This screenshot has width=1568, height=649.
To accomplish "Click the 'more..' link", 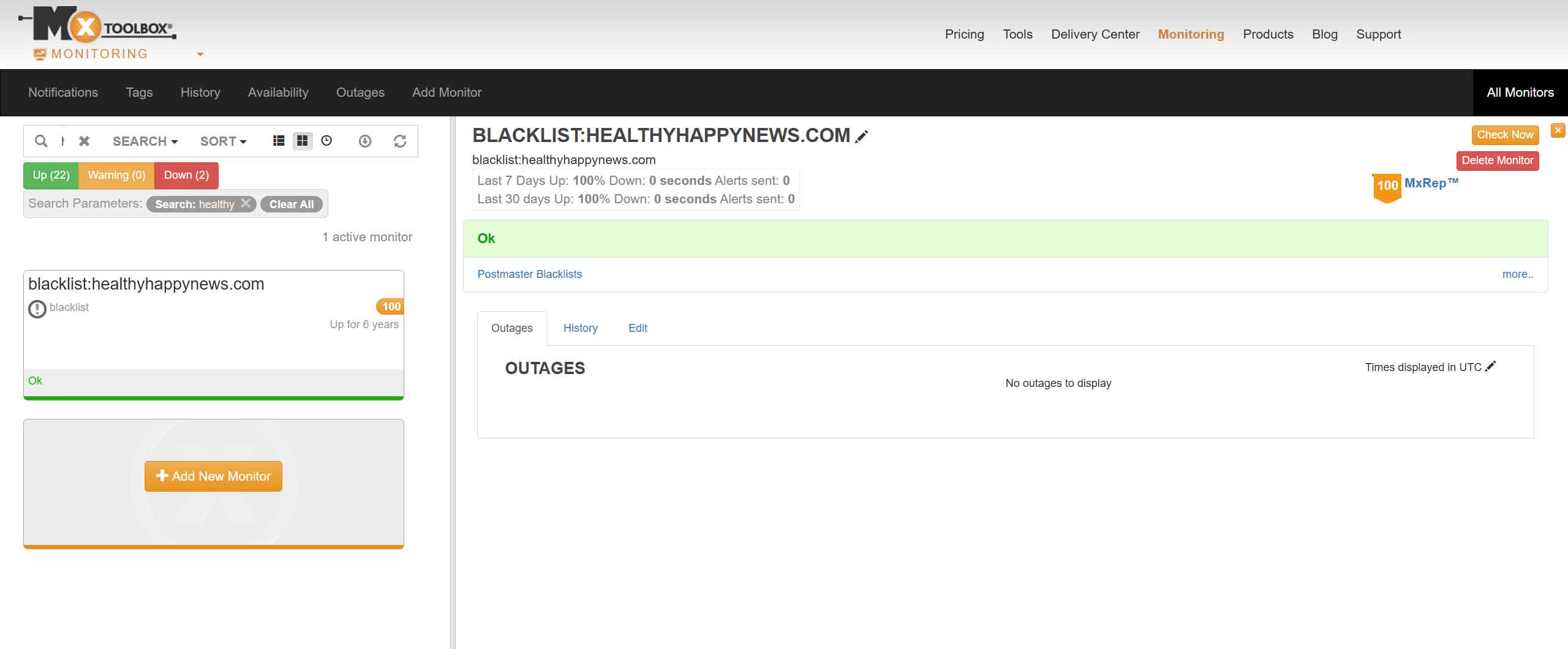I will point(1518,274).
